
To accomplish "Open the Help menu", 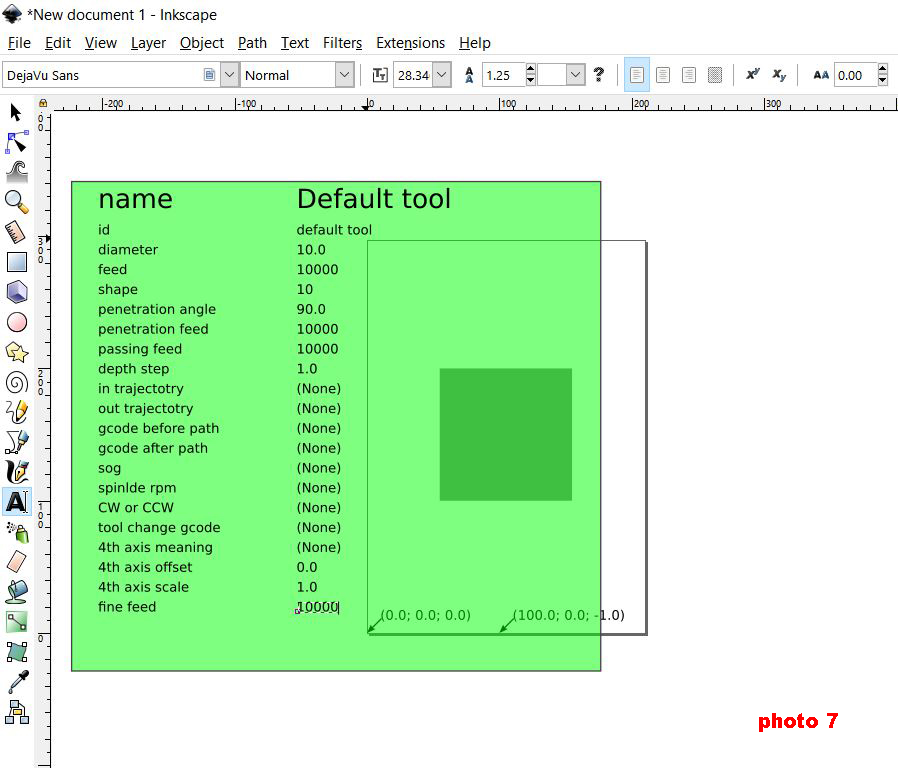I will click(x=475, y=43).
